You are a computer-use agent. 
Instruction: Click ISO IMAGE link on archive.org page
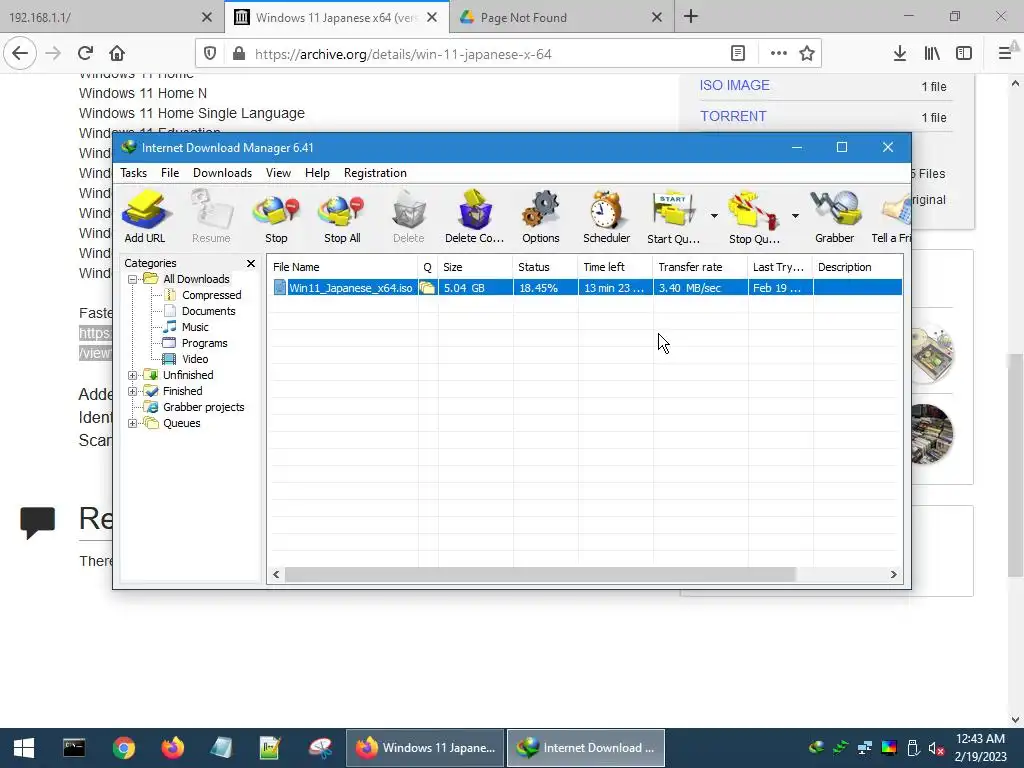point(735,86)
